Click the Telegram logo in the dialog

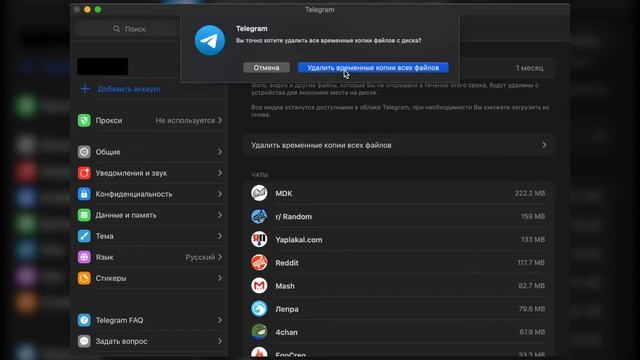click(x=210, y=40)
